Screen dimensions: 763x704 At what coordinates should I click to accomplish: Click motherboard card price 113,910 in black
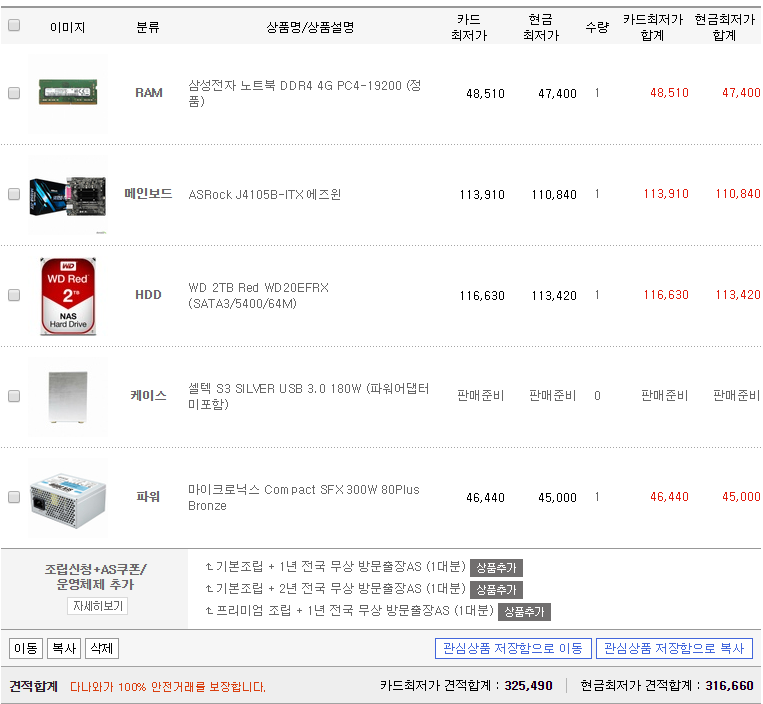(482, 195)
